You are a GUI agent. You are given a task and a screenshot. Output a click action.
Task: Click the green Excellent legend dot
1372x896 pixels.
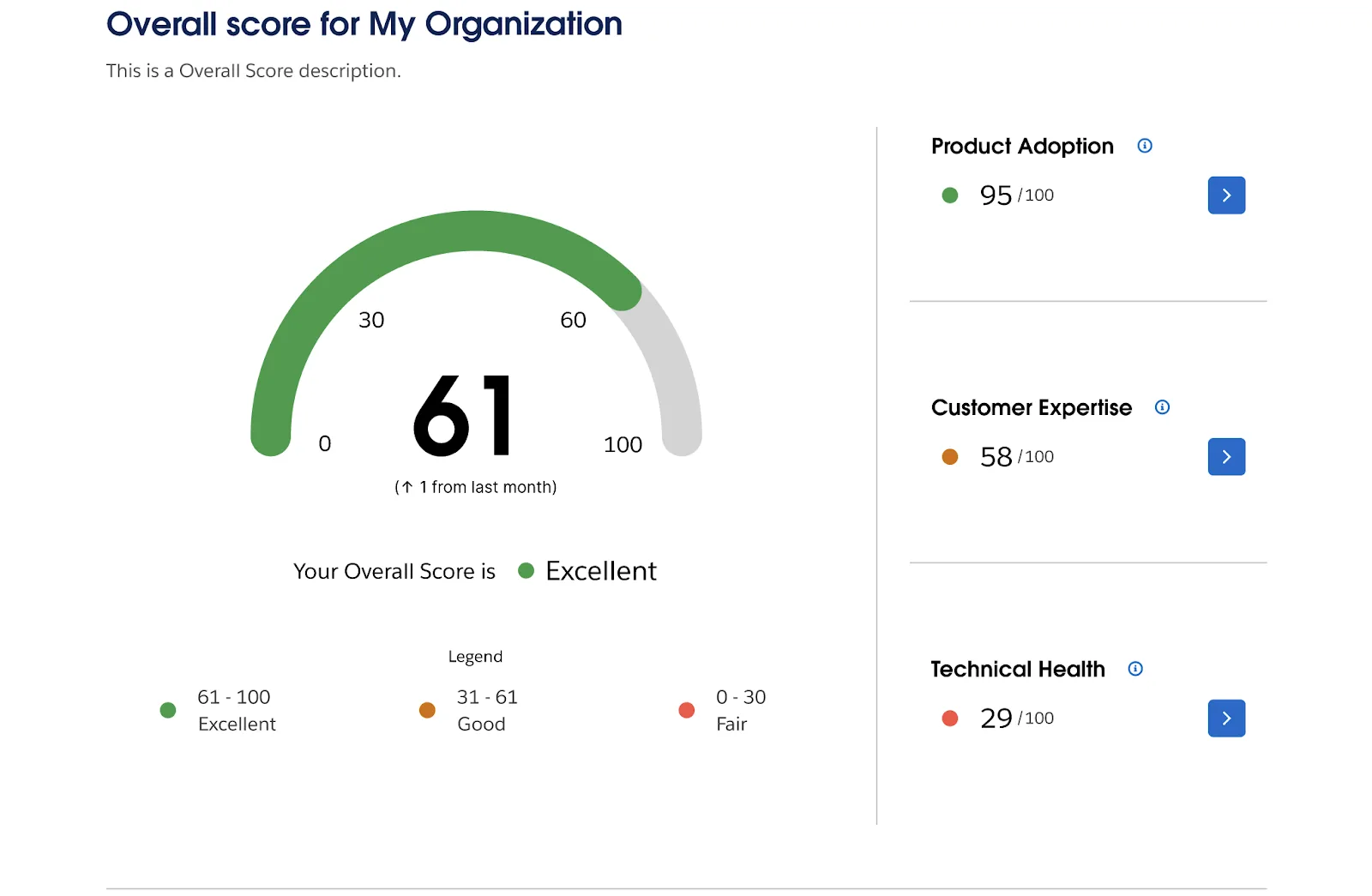[168, 710]
